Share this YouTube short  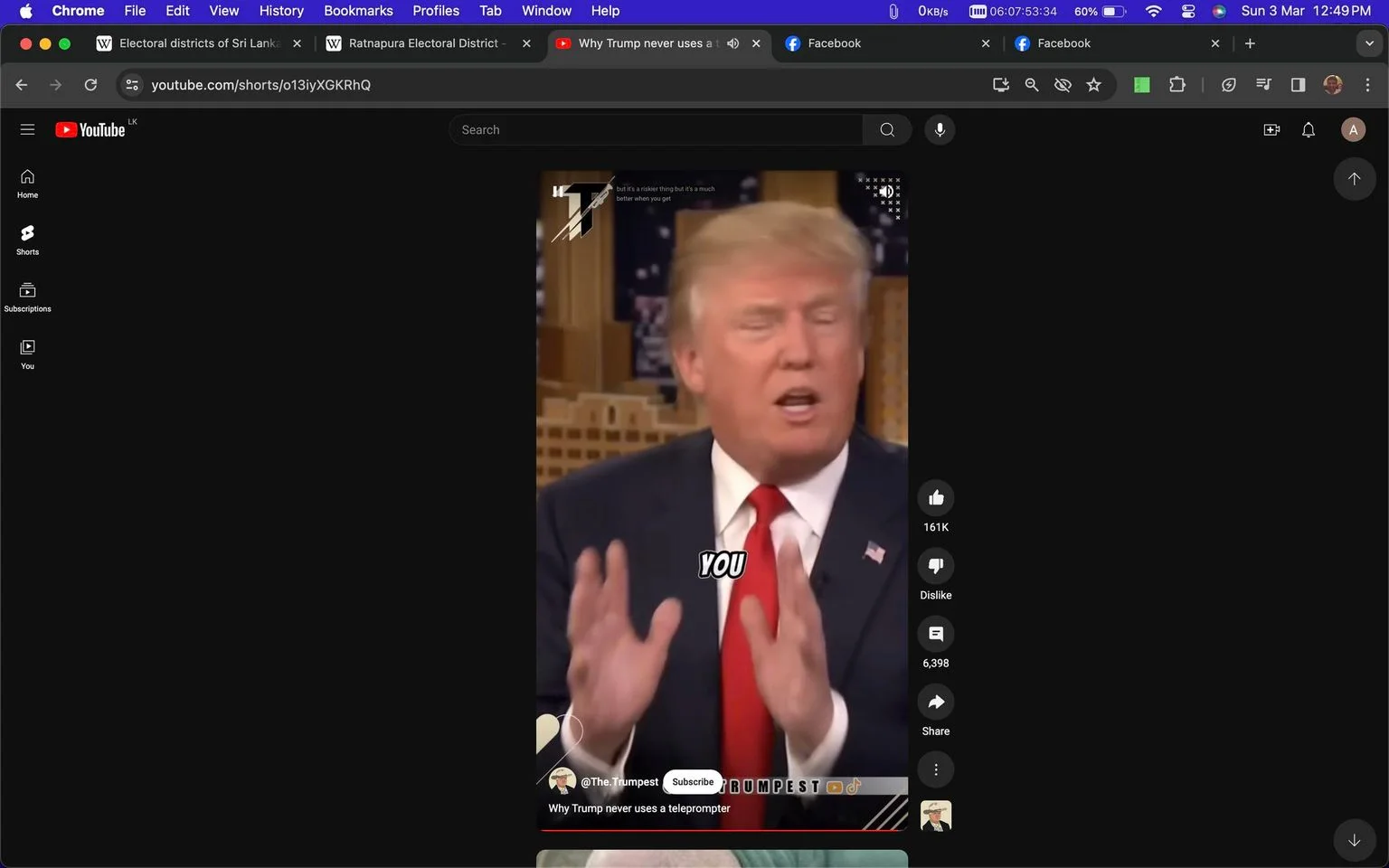936,702
